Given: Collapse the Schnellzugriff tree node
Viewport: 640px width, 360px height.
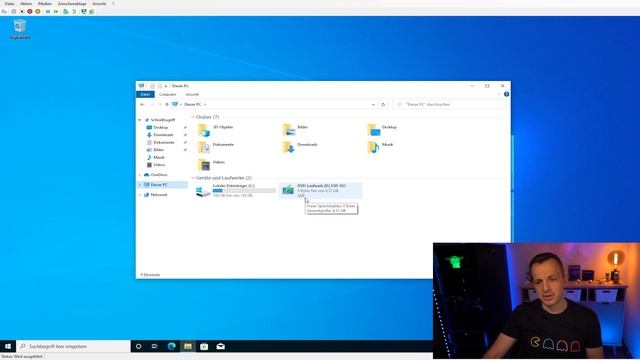Looking at the screenshot, I should coord(140,120).
